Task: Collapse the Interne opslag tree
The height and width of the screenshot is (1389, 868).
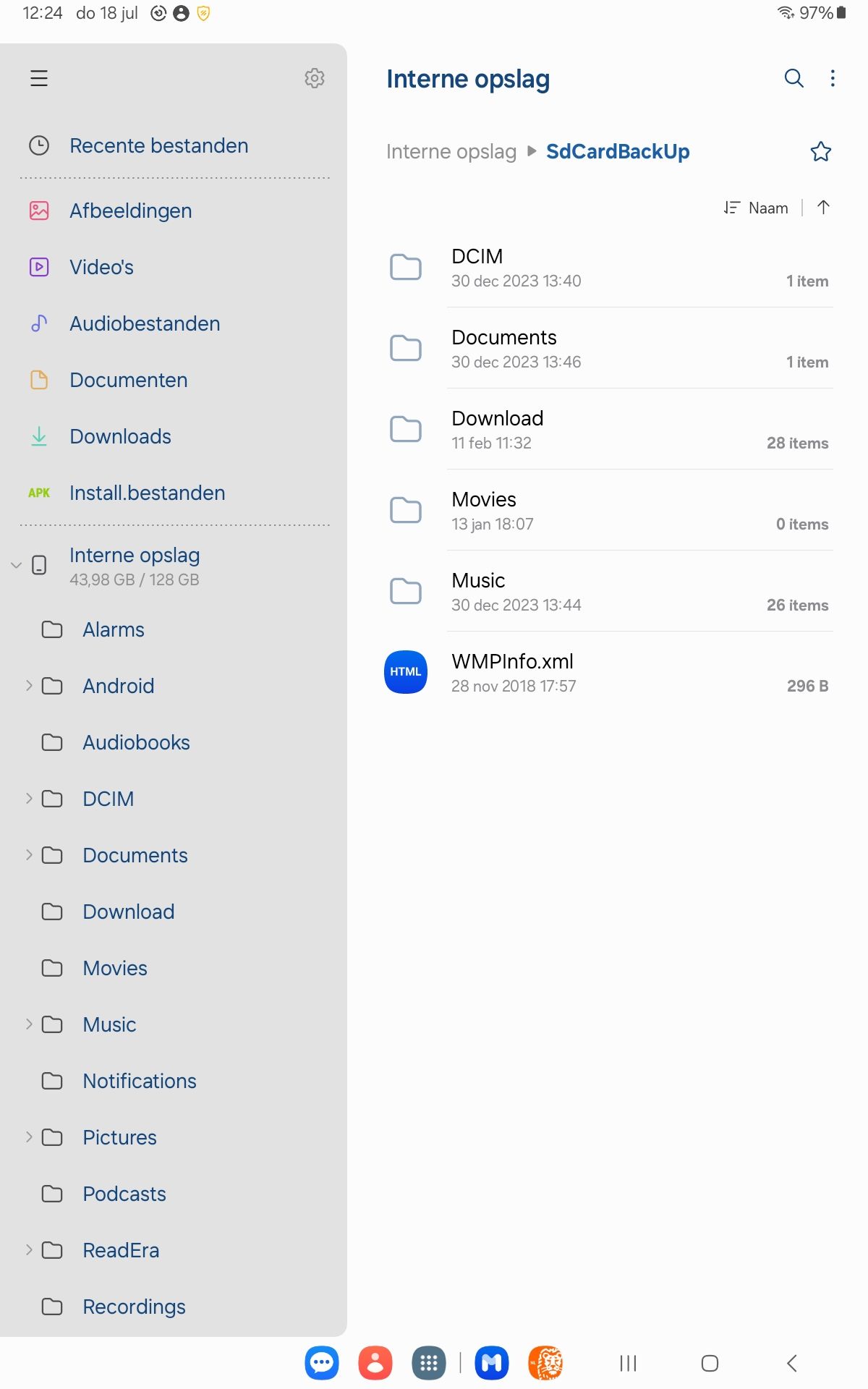Action: tap(16, 566)
